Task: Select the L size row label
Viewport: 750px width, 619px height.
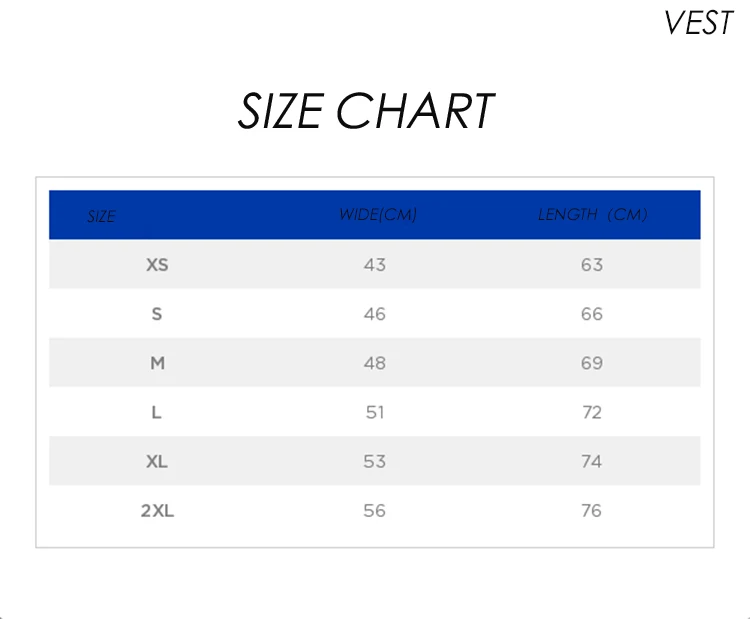Action: tap(157, 412)
